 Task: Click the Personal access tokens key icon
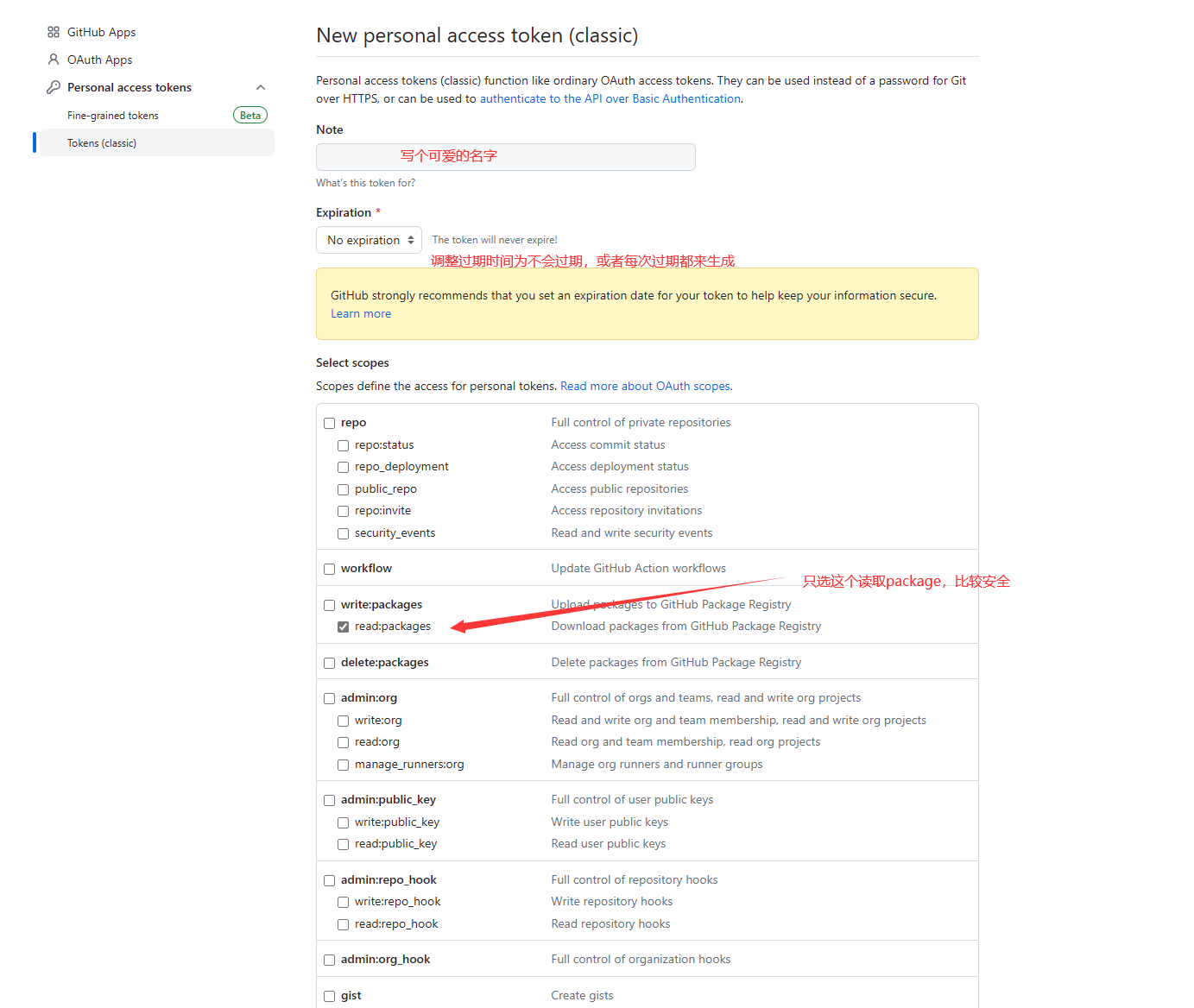coord(54,87)
